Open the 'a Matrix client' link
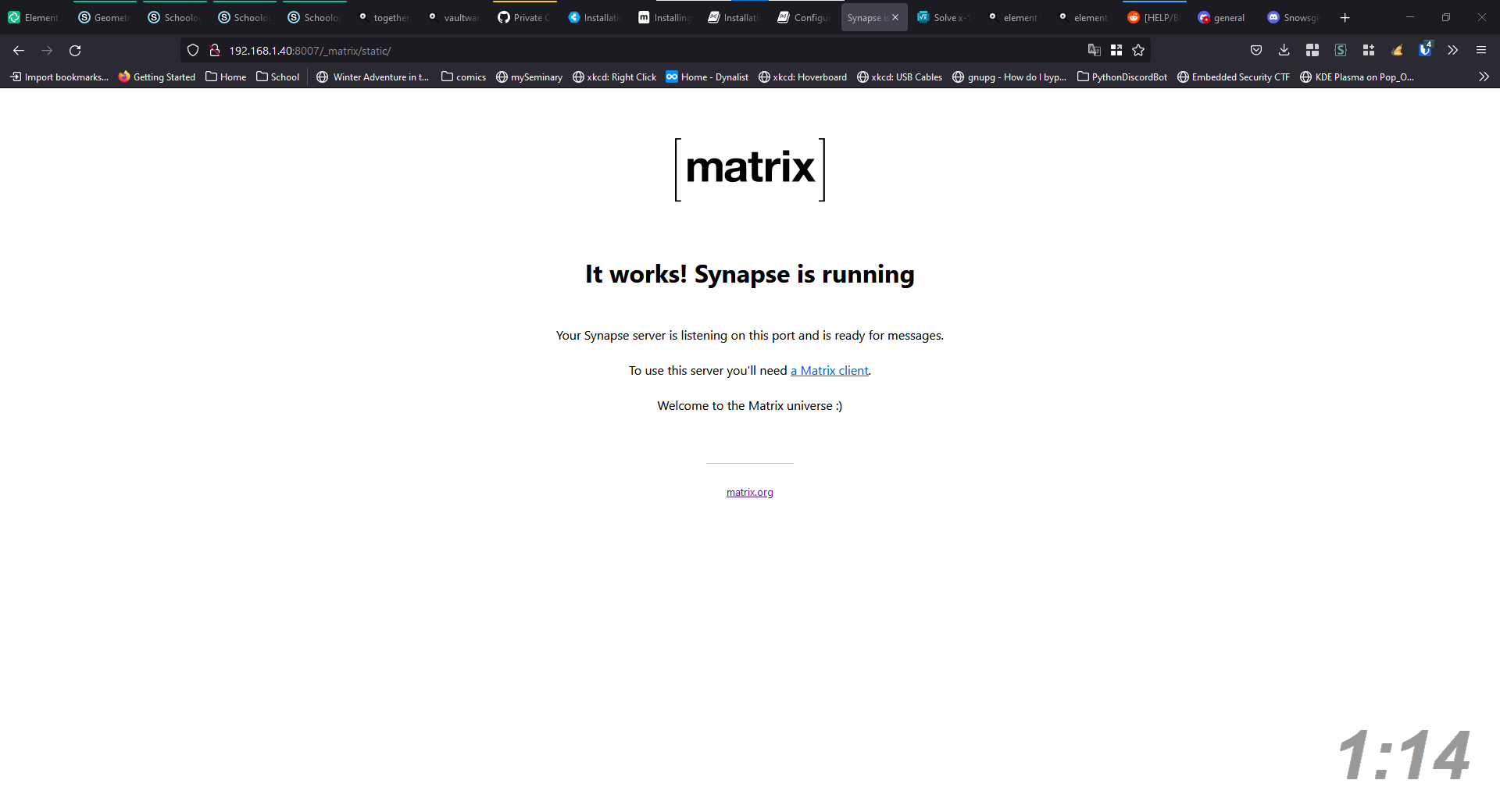The height and width of the screenshot is (812, 1500). coord(829,371)
